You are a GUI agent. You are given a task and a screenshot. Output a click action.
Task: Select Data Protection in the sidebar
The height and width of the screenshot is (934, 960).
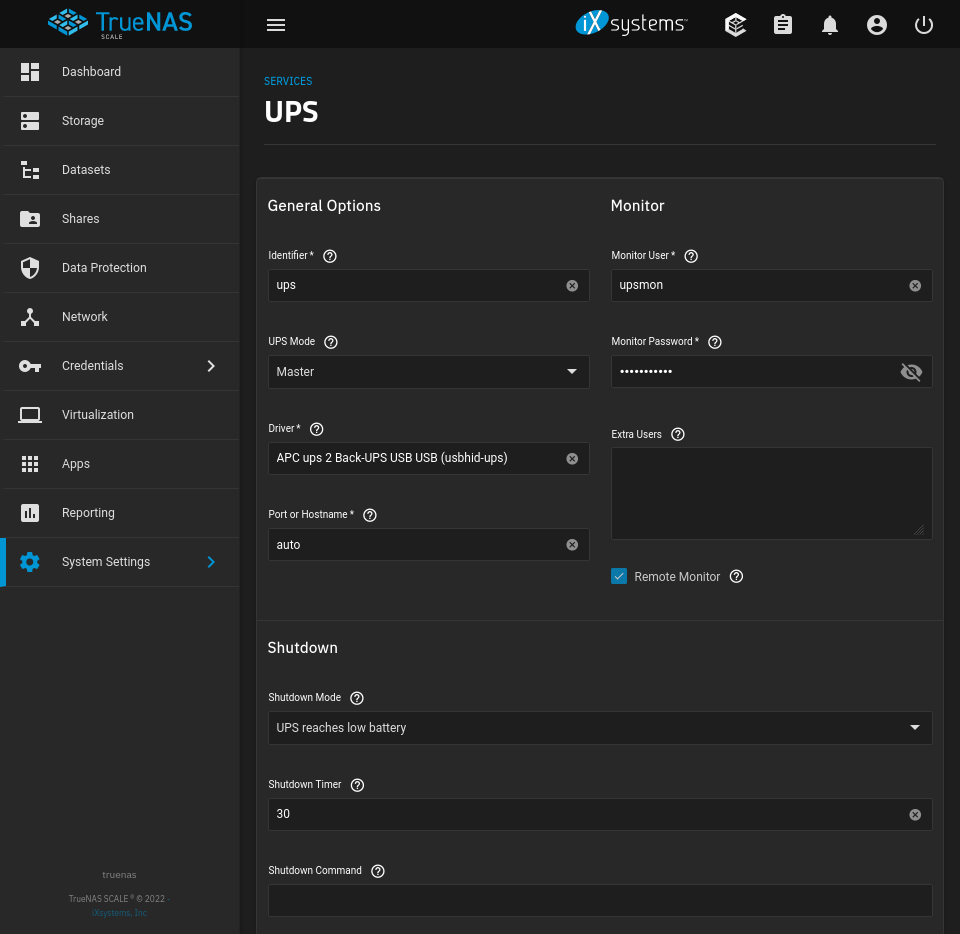click(x=120, y=268)
